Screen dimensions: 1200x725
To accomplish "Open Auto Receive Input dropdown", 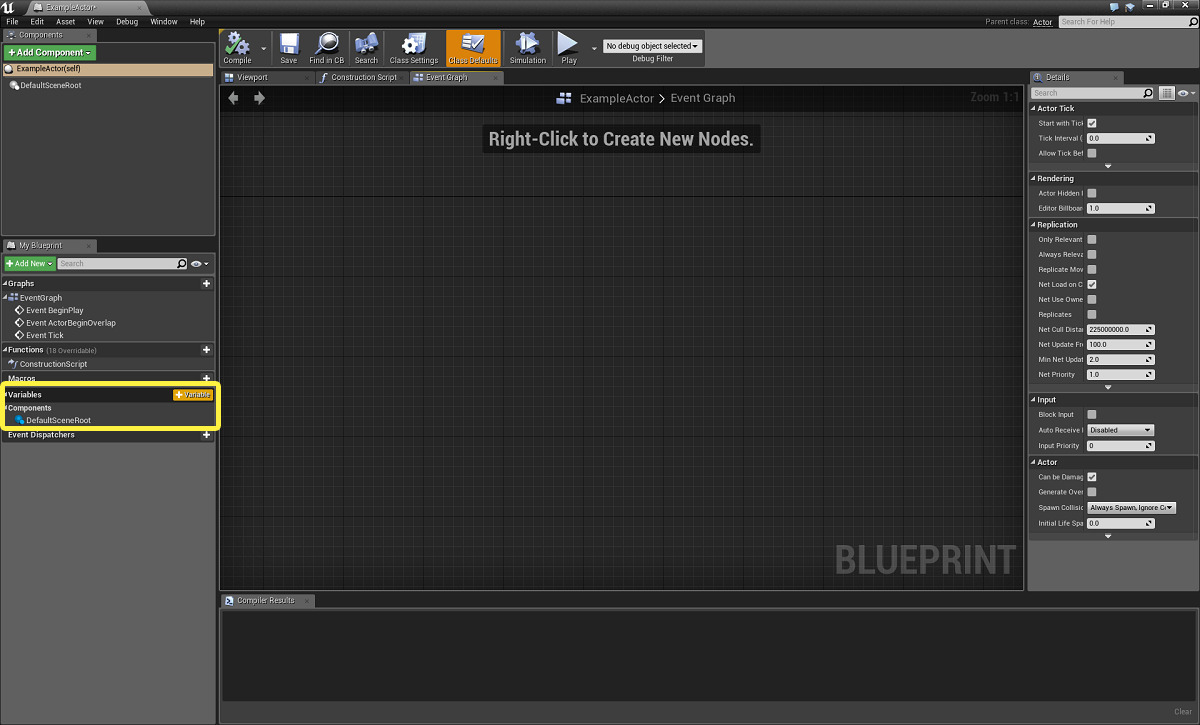I will (1121, 430).
